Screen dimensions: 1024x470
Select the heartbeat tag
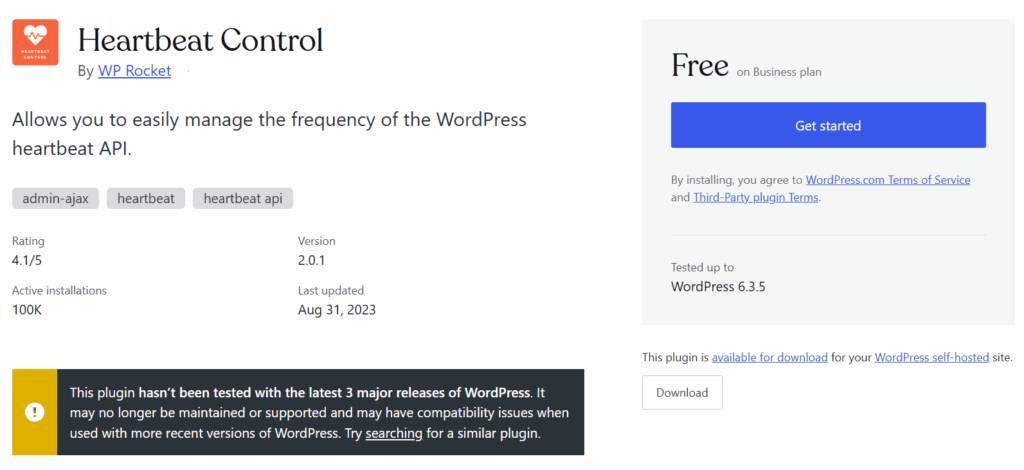(145, 198)
